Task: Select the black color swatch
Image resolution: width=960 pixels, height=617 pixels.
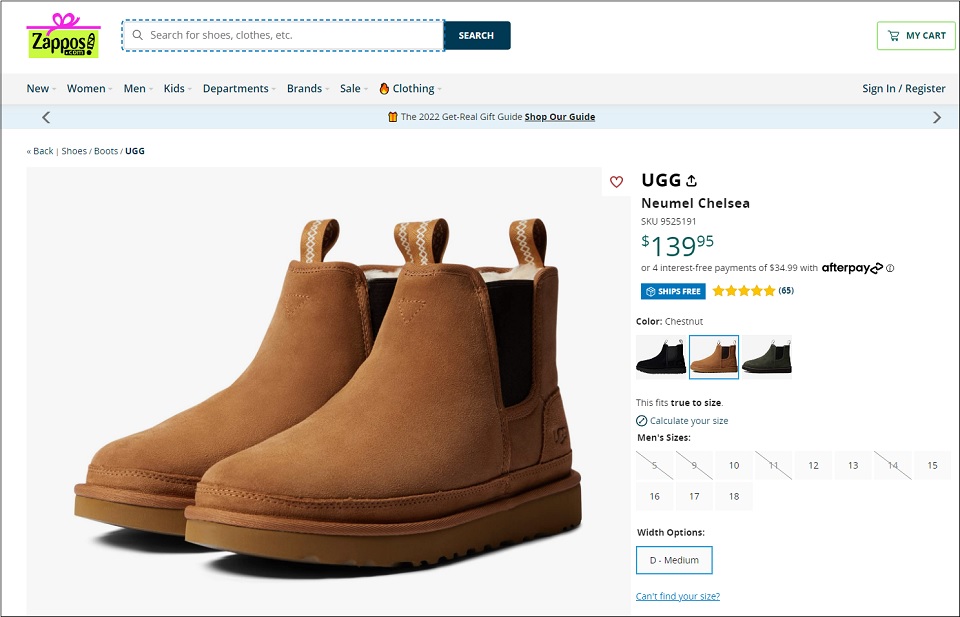Action: tap(661, 357)
